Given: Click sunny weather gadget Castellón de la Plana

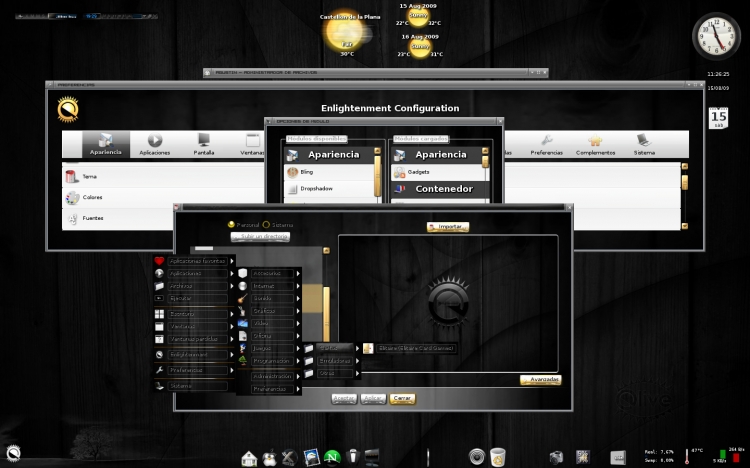Looking at the screenshot, I should pyautogui.click(x=348, y=33).
